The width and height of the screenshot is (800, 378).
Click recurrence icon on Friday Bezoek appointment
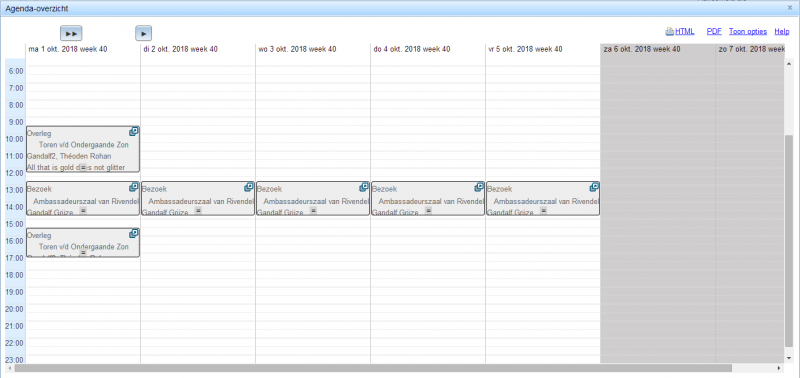pyautogui.click(x=594, y=187)
